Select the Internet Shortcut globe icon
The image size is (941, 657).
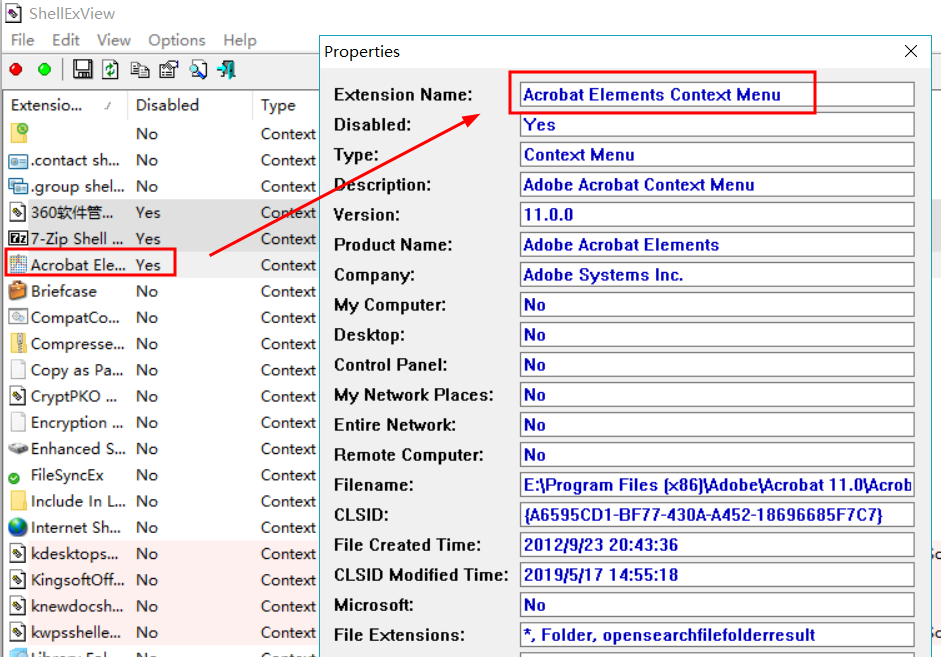pos(18,527)
